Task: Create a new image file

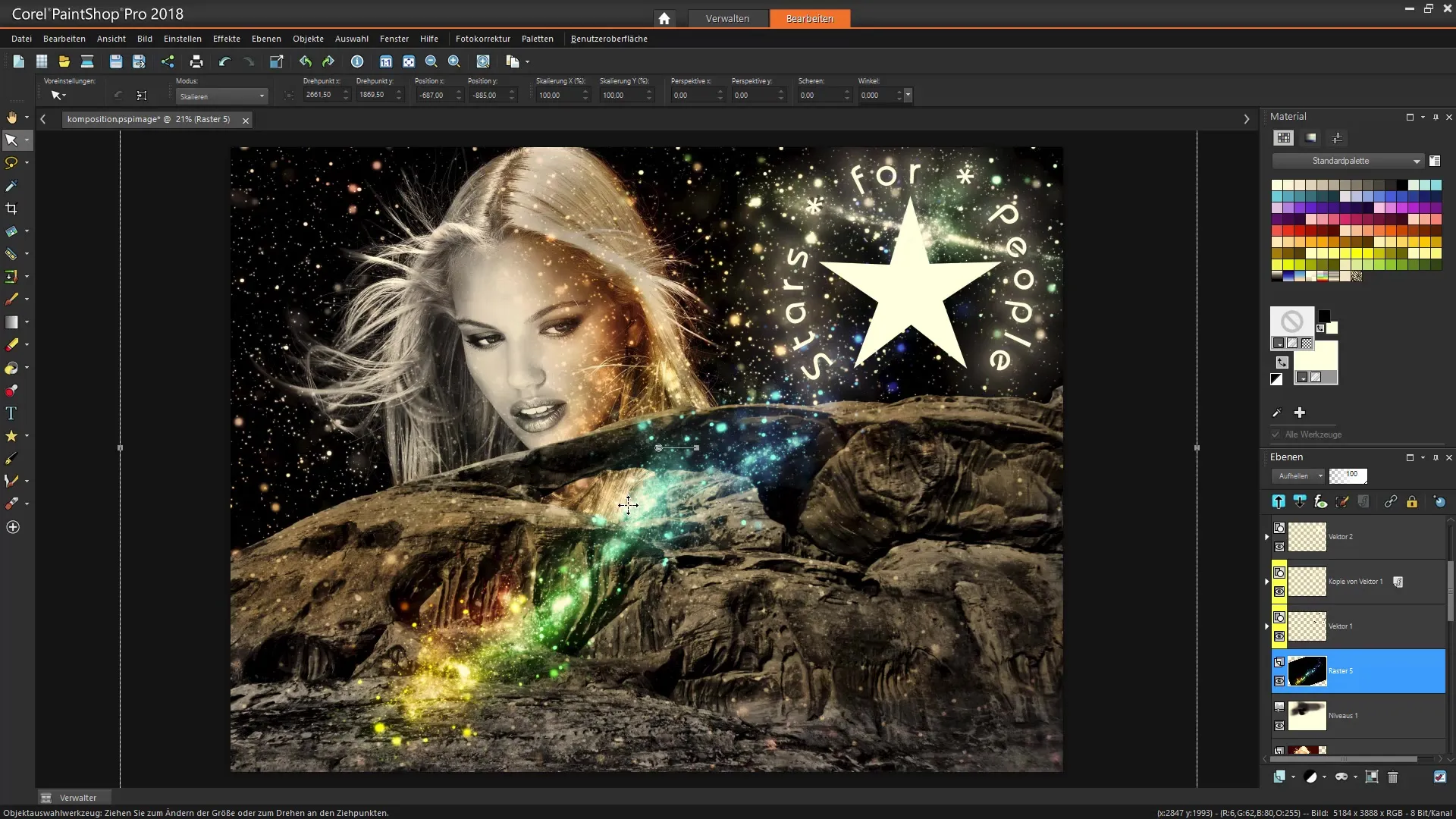Action: click(18, 61)
